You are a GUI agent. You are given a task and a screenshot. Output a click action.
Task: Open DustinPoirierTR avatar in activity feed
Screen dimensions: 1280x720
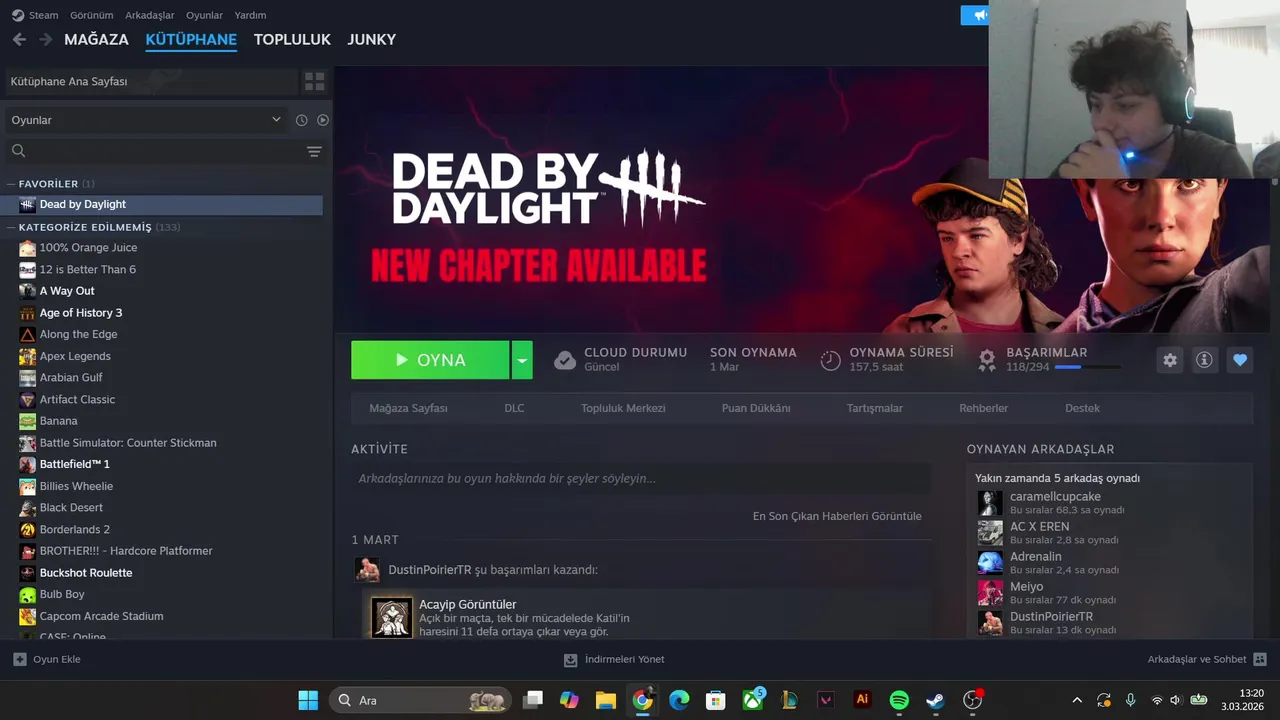point(368,570)
